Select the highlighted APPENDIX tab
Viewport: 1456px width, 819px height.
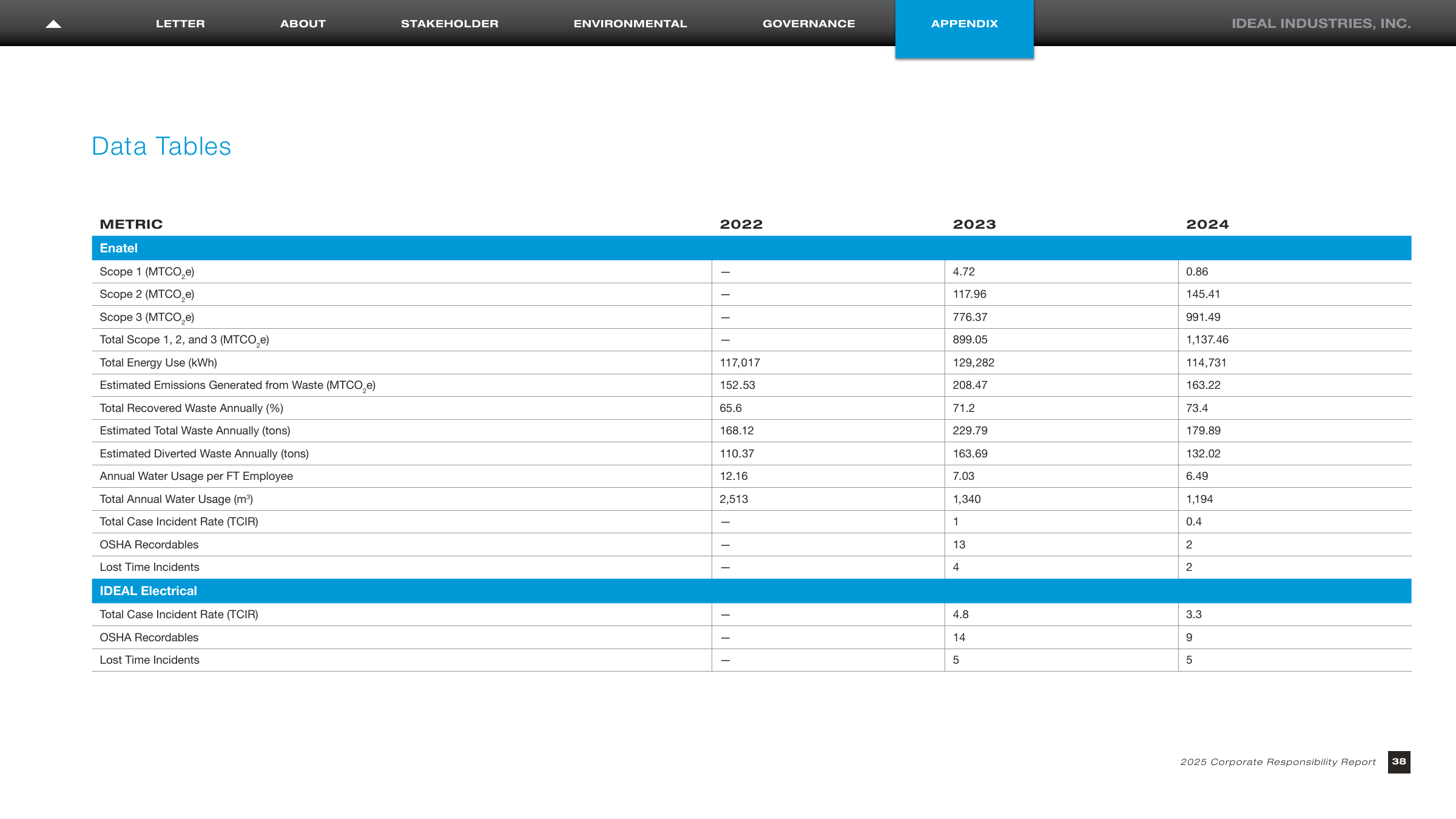tap(964, 29)
